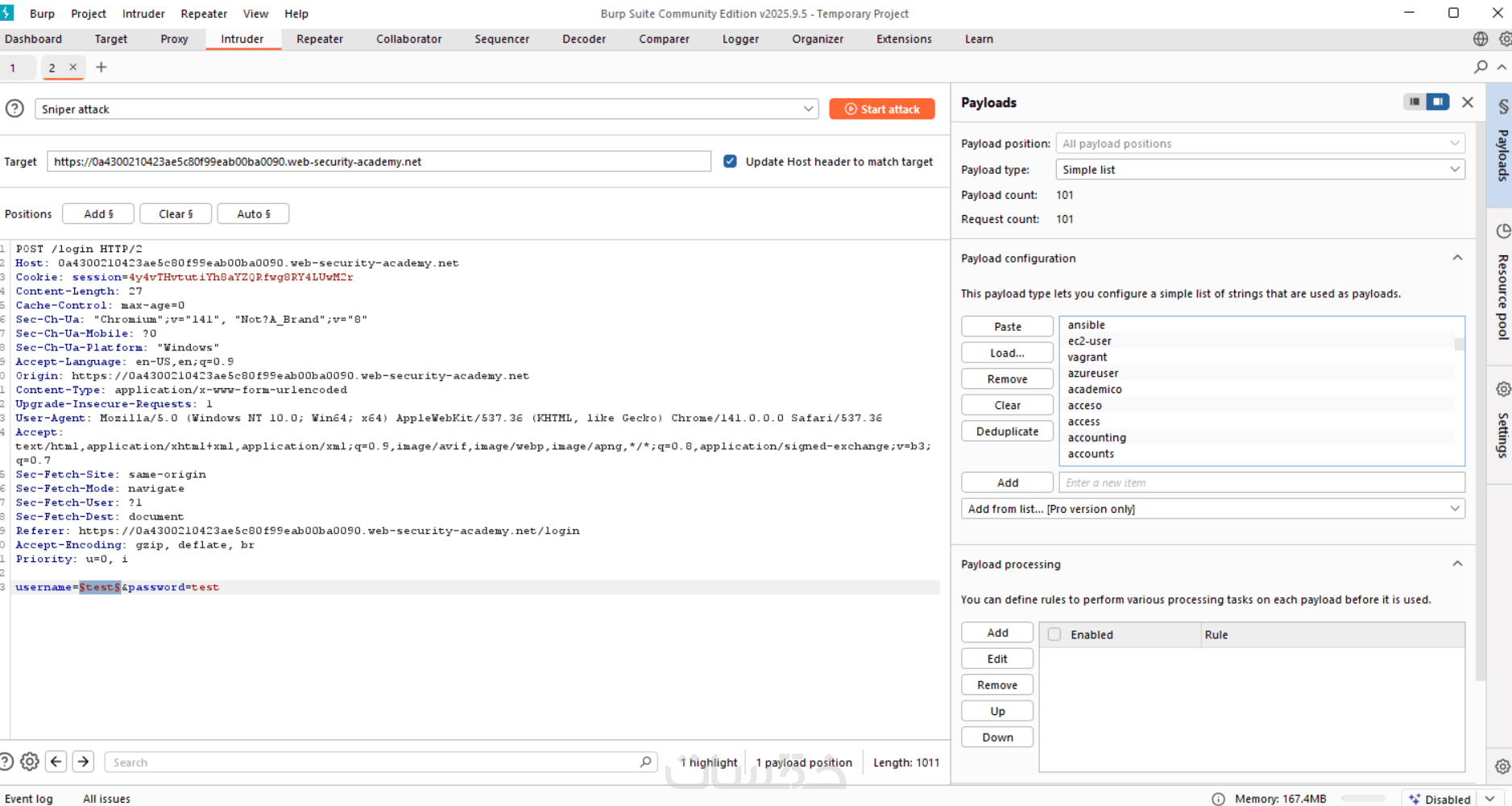
Task: Open Burp settings gear in the top bar
Action: point(1505,39)
